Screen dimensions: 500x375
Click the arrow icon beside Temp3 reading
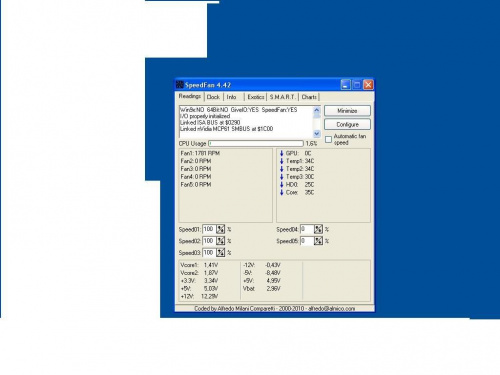[281, 177]
